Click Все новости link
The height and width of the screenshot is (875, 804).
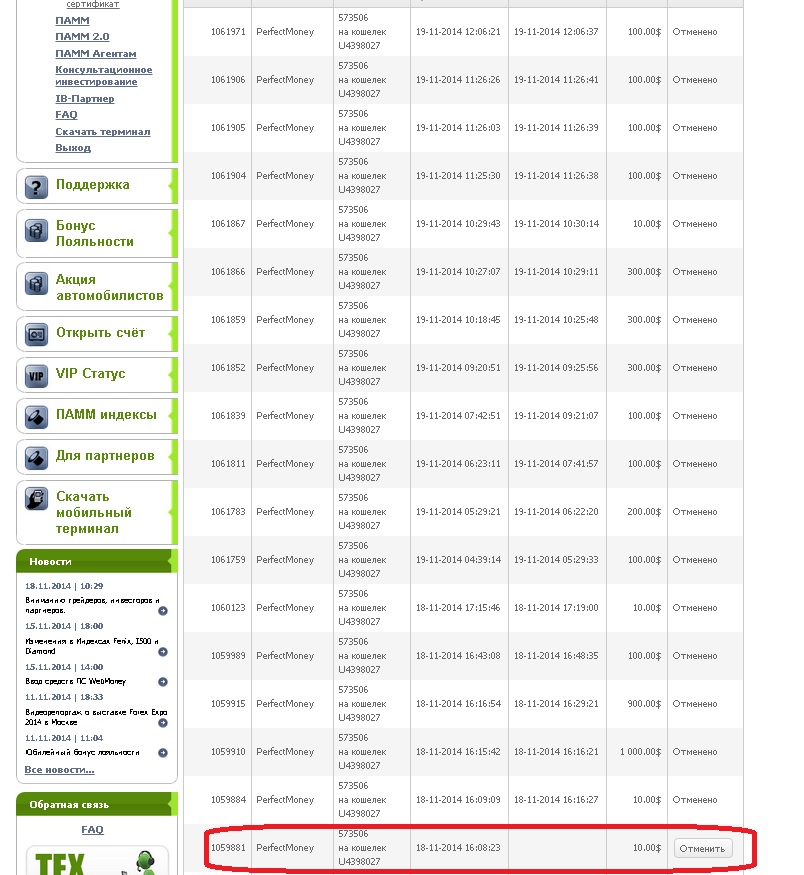click(60, 770)
